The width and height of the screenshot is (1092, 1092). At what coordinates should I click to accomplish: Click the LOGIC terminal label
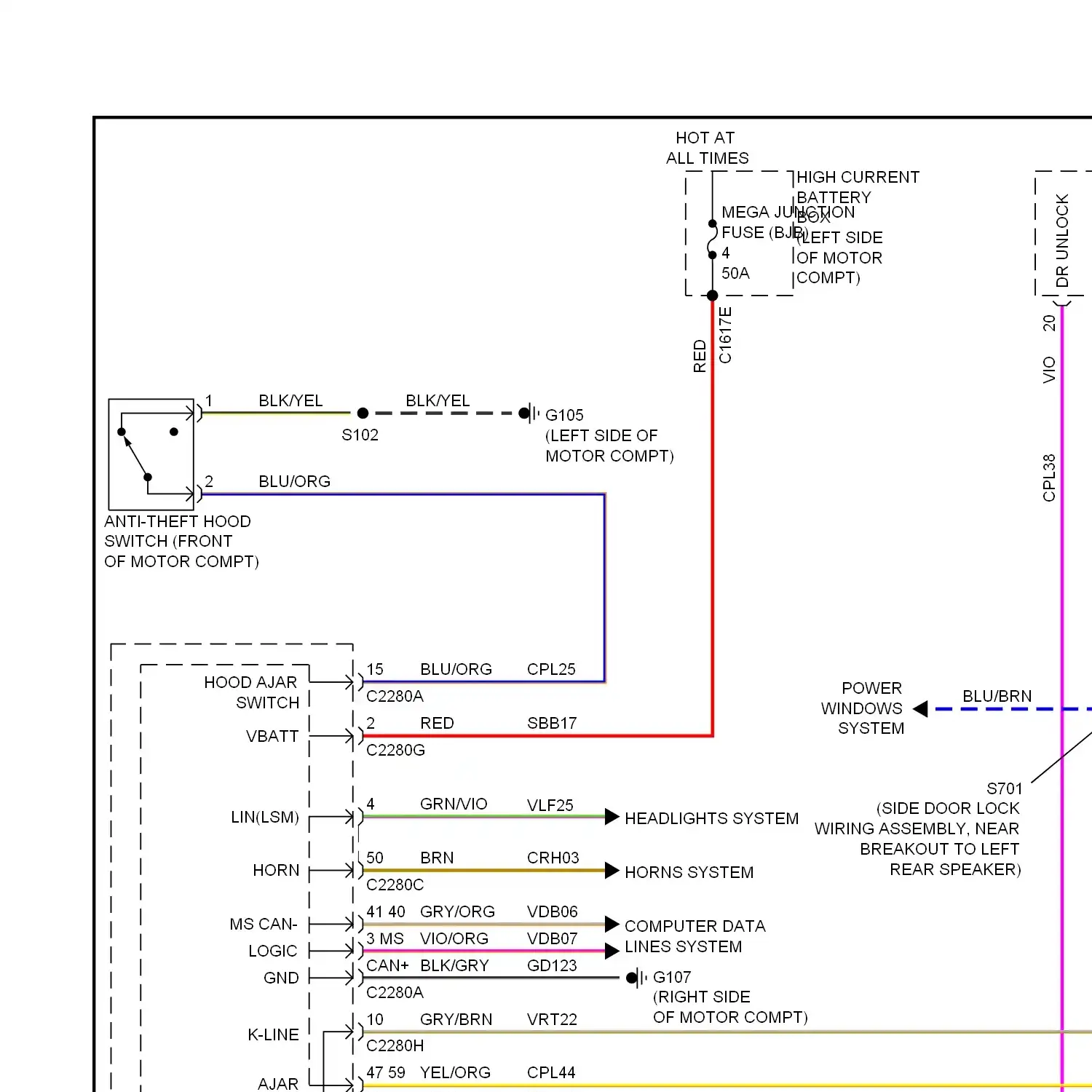click(273, 951)
